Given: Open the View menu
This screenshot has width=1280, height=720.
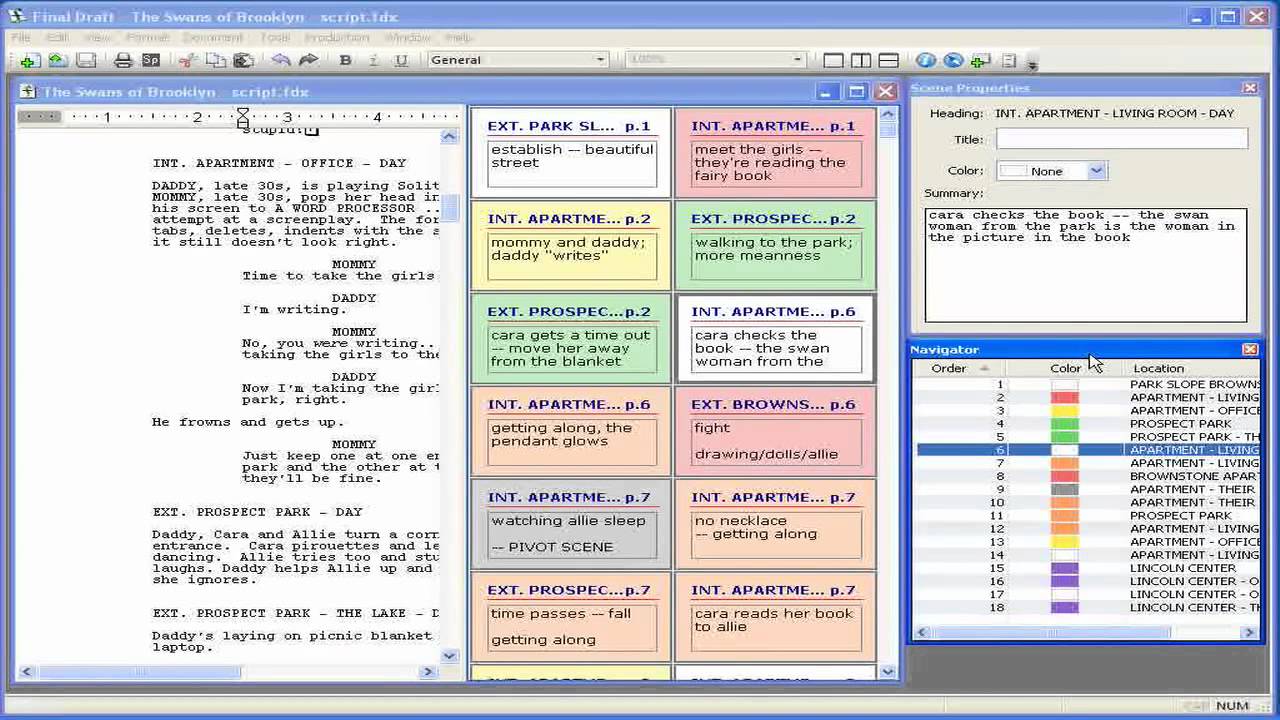Looking at the screenshot, I should 97,37.
